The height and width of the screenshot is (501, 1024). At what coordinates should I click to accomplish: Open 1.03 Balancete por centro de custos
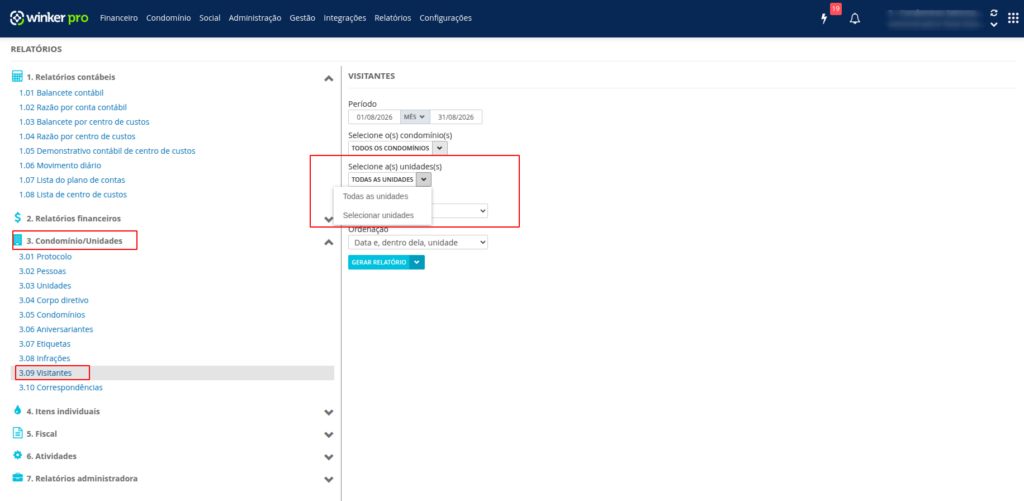(x=84, y=121)
